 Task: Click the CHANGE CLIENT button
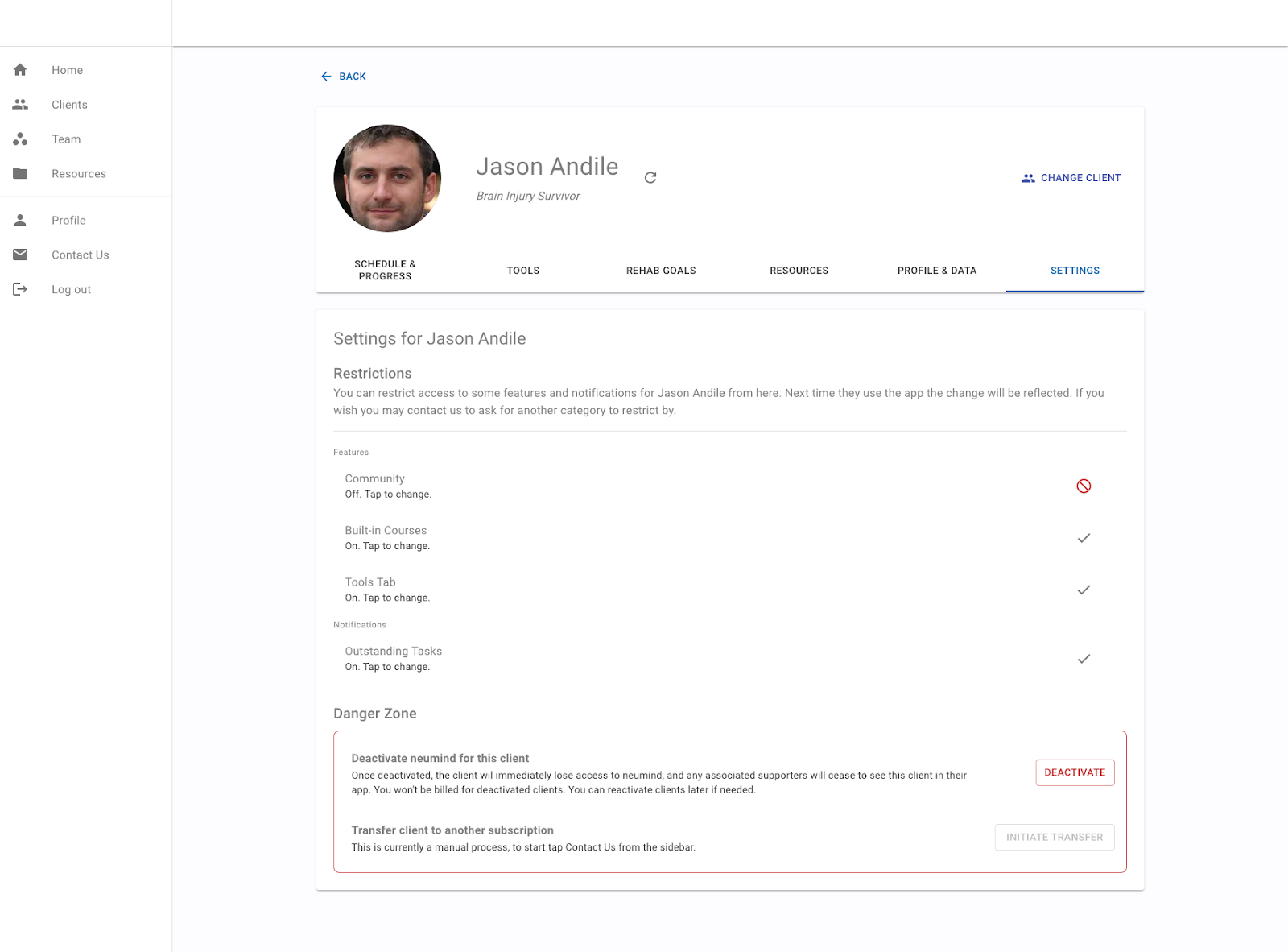tap(1071, 178)
